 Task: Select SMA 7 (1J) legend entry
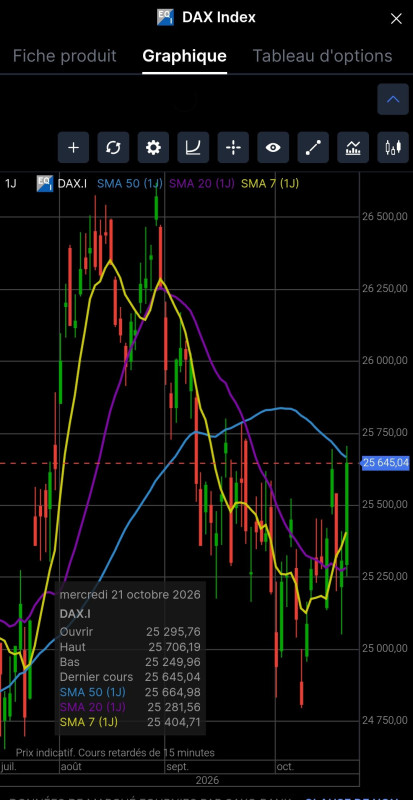coord(270,184)
